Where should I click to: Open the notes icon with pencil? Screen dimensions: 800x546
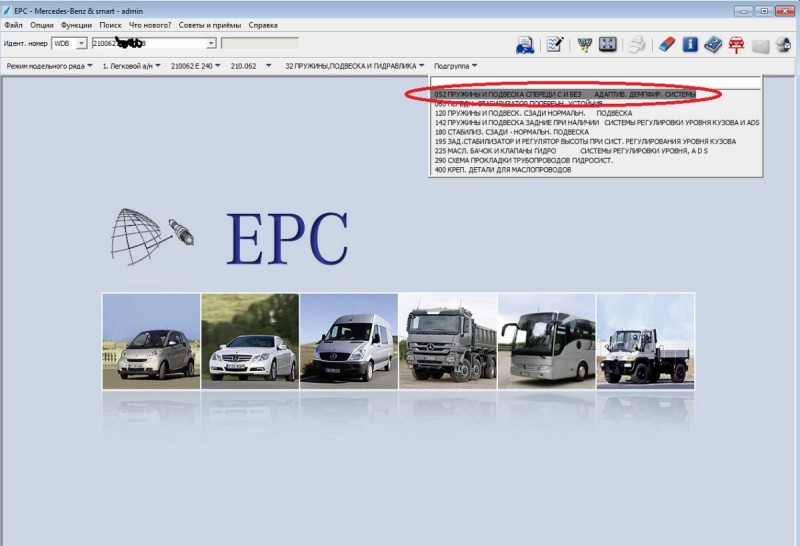(555, 44)
